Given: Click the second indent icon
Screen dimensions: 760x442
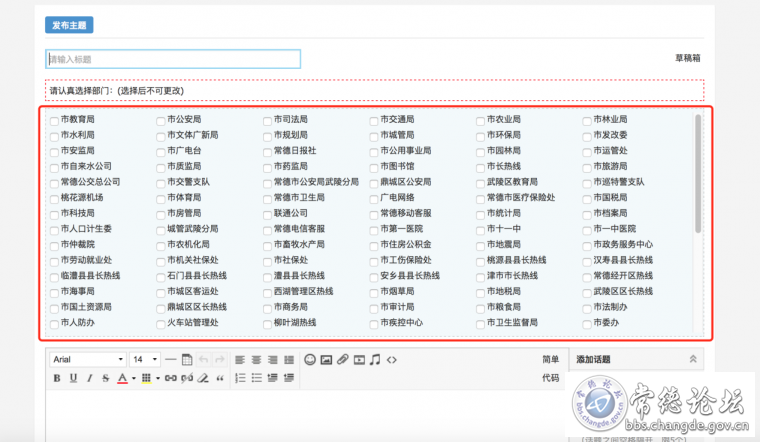Looking at the screenshot, I should [x=289, y=378].
